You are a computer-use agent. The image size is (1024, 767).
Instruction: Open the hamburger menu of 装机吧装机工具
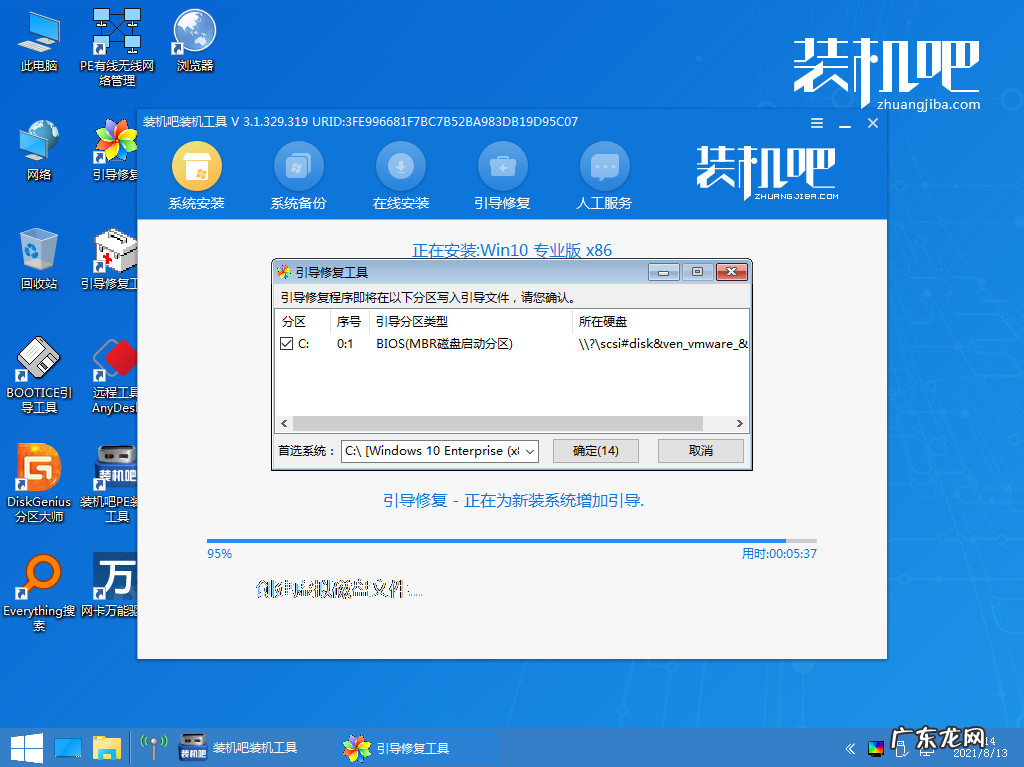coord(816,122)
